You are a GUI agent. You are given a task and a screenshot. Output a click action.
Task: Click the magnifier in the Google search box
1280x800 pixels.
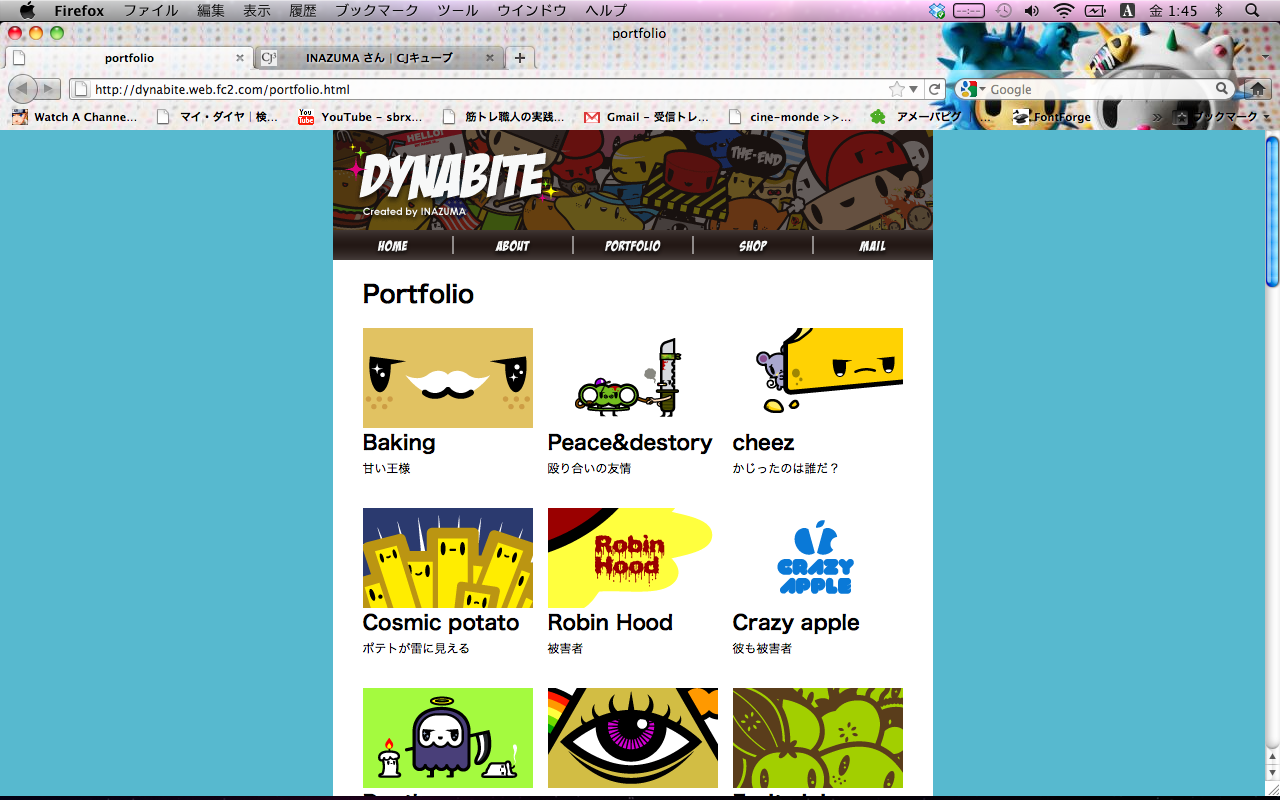point(1222,89)
